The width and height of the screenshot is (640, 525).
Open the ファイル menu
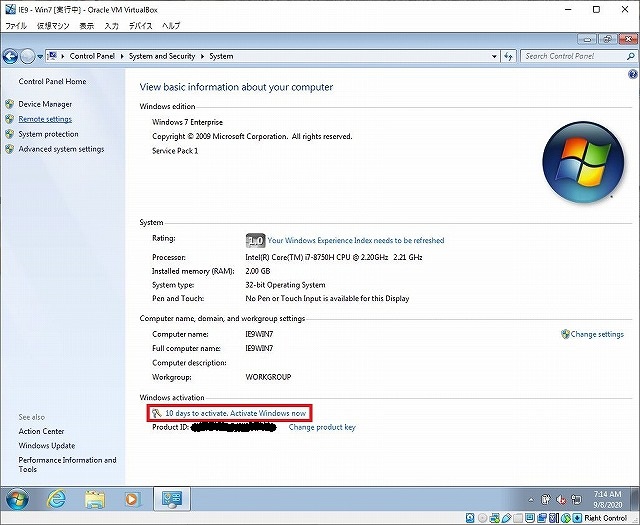tap(16, 26)
